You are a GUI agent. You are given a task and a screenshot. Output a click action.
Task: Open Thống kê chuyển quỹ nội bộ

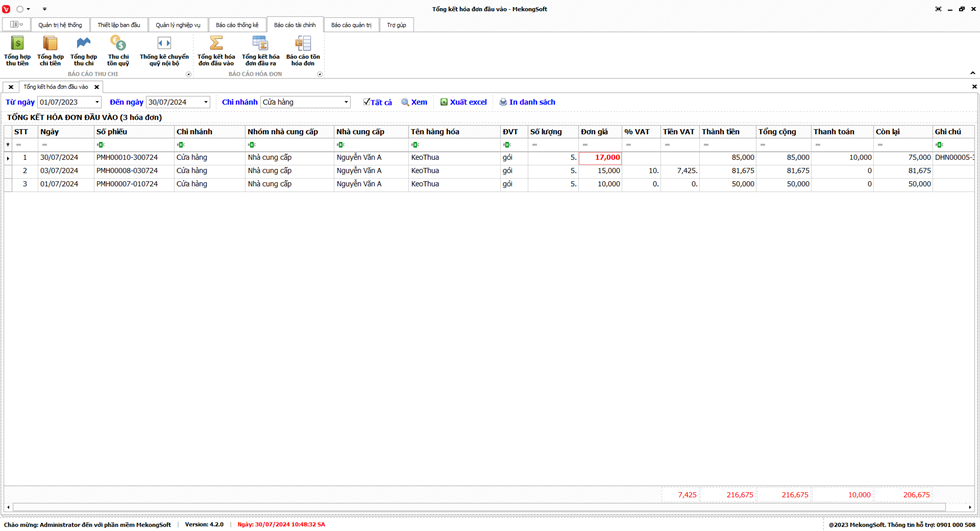pos(164,50)
